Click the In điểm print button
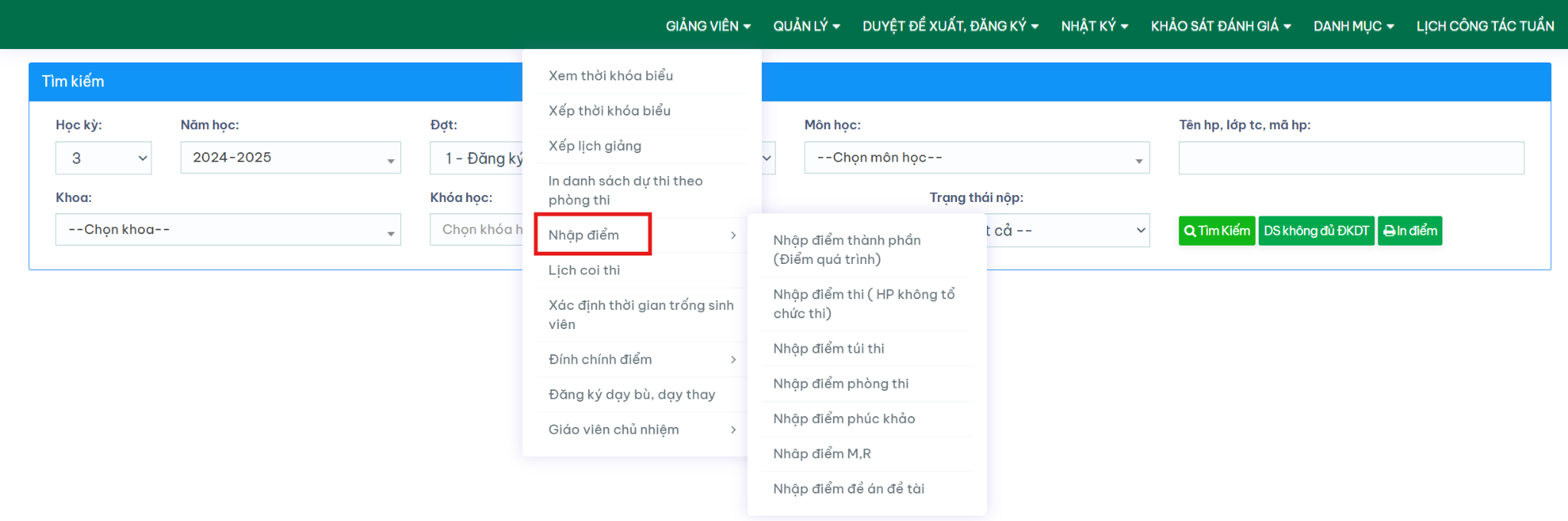Screen dimensions: 1568x521 1410,231
